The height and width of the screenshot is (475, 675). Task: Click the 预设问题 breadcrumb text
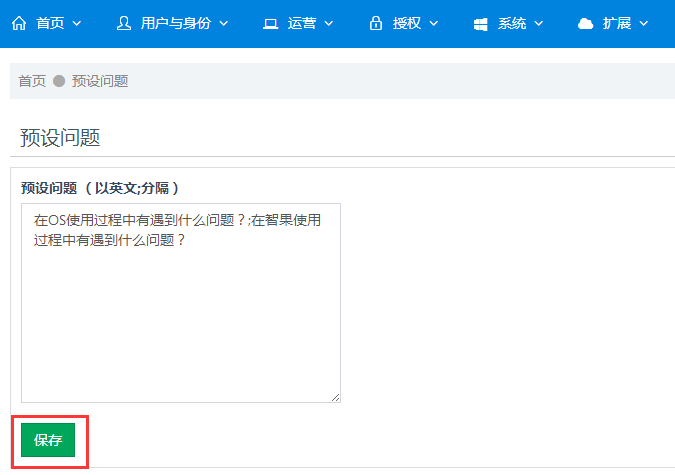pos(100,81)
